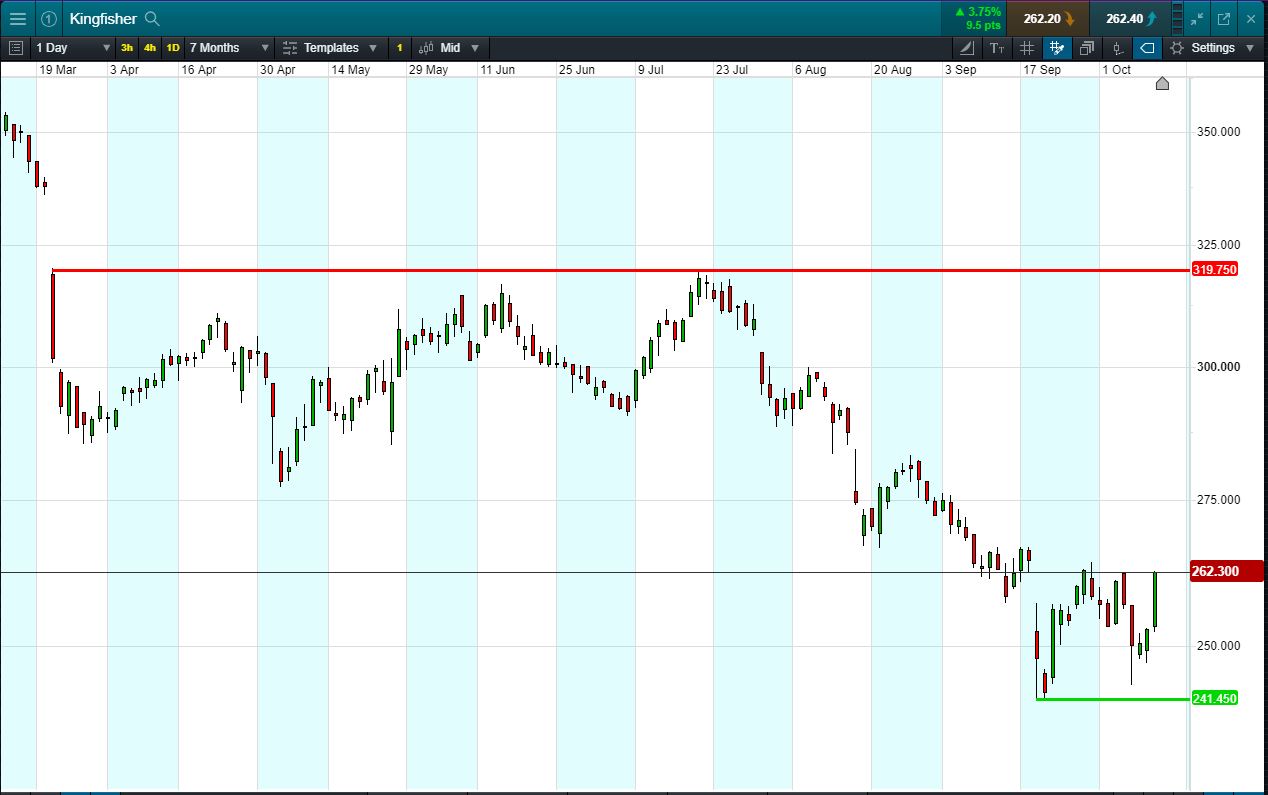The width and height of the screenshot is (1268, 795).
Task: Click the candle order placement icon
Action: [x=1117, y=47]
